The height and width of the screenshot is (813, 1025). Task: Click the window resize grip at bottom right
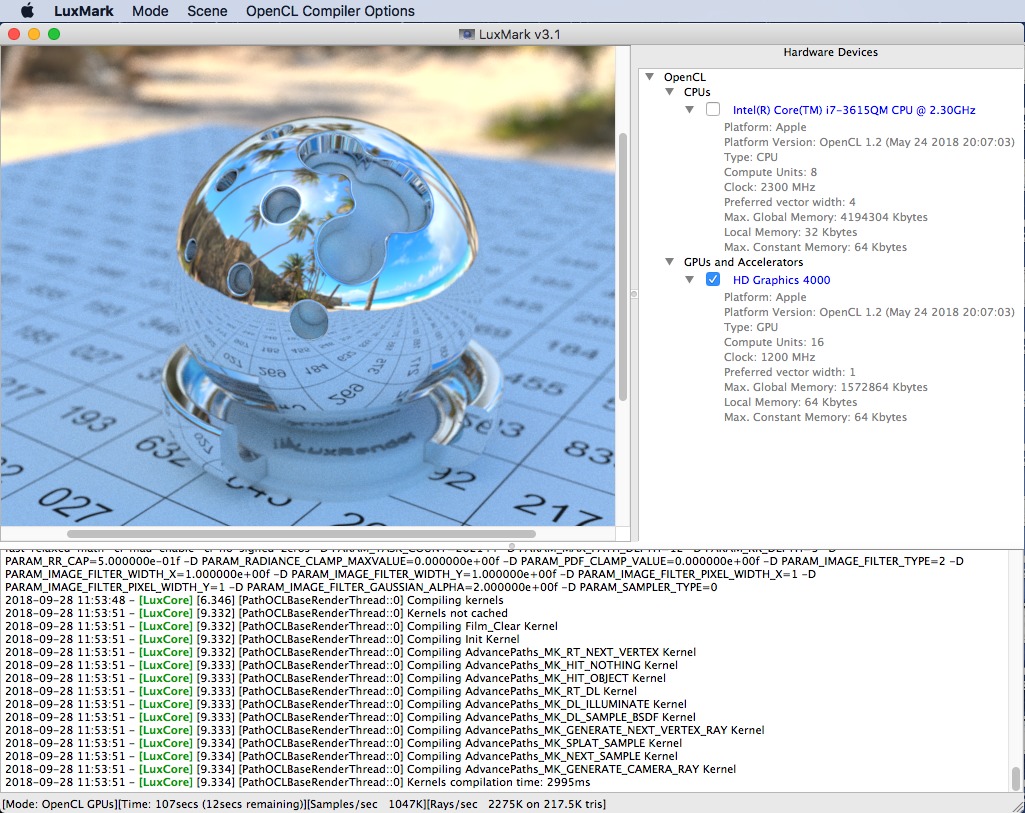1018,806
